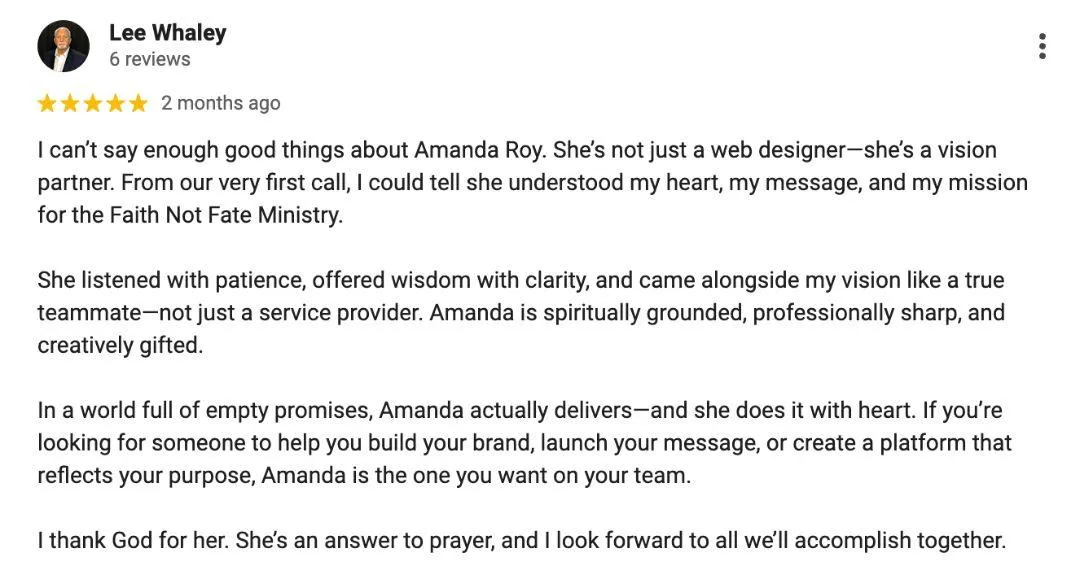
Task: Click the words "creatively gifted."
Action: [x=121, y=345]
